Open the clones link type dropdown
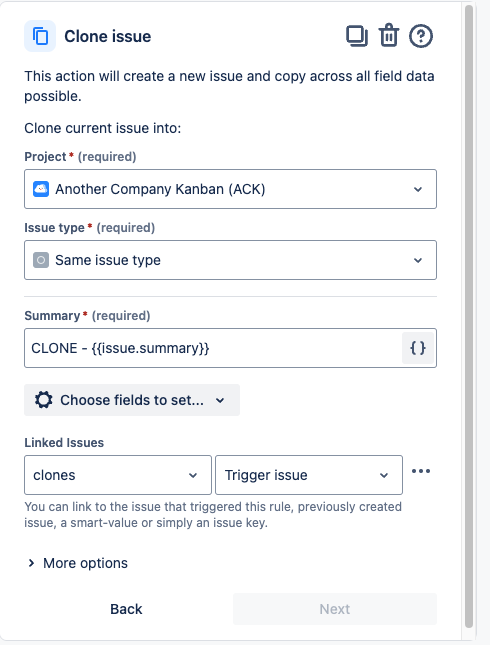Screen dimensions: 490x645 pyautogui.click(x=118, y=475)
